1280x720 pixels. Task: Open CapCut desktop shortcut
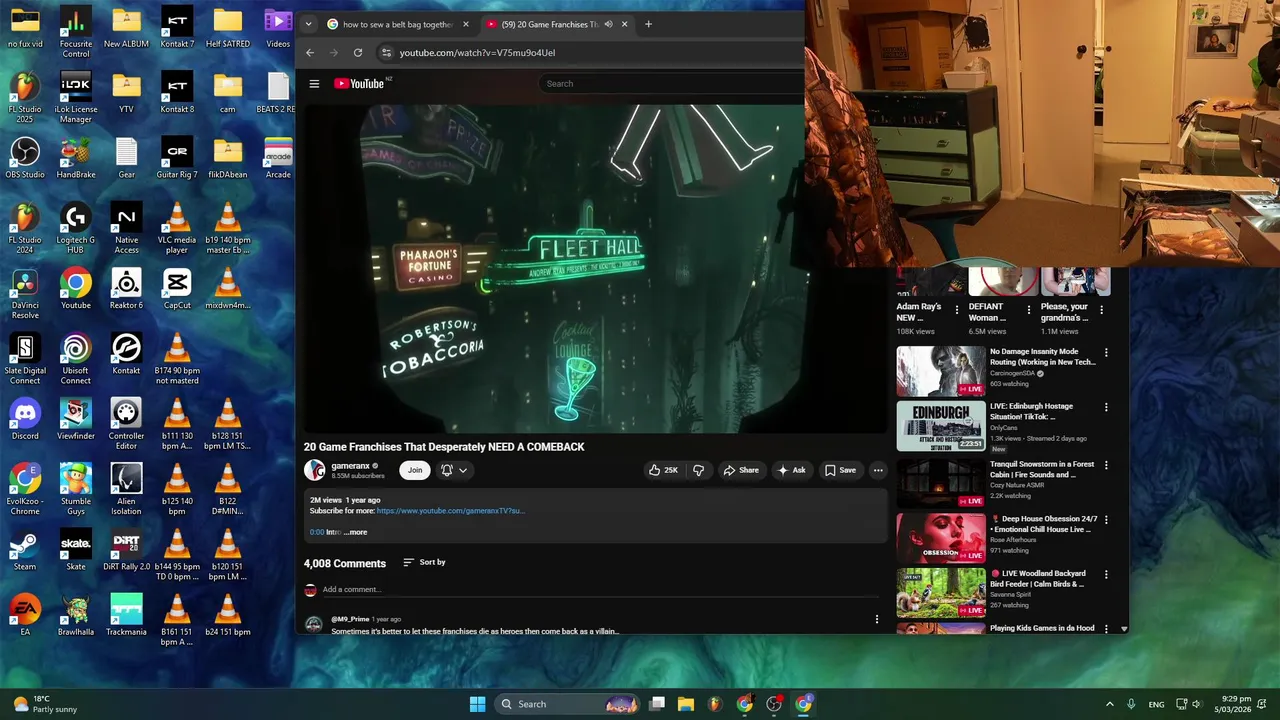pyautogui.click(x=177, y=289)
